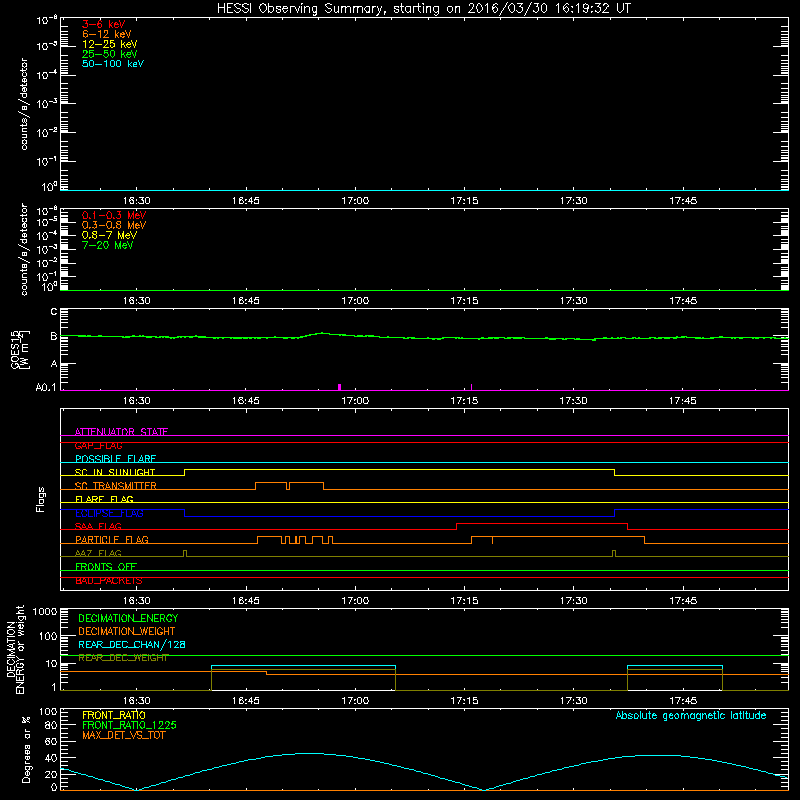Click the BAD_PACKETS flag label
800x800 pixels.
pos(109,581)
